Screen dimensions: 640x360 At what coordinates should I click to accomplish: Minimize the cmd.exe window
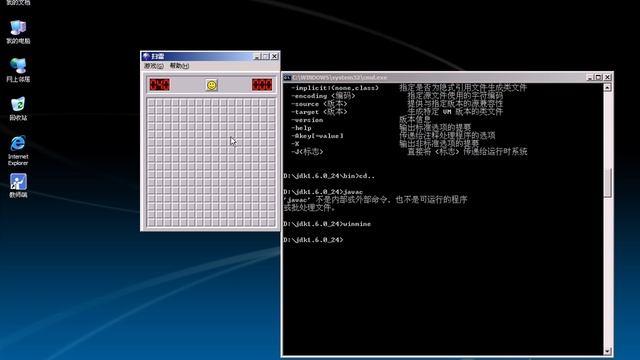coord(590,77)
